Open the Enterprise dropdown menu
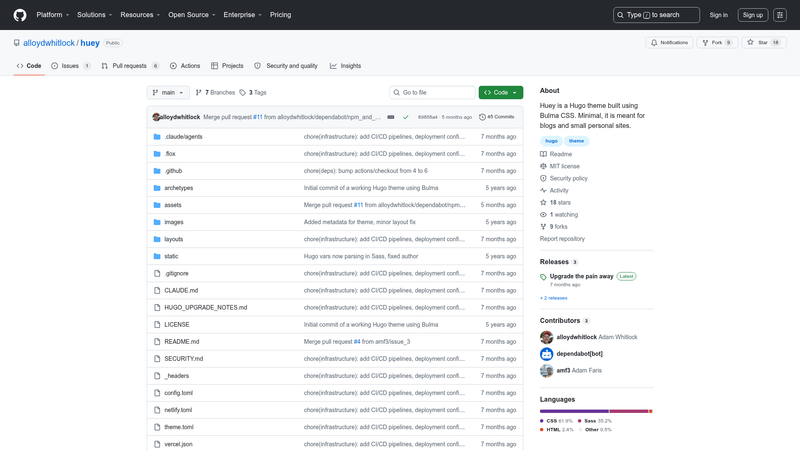This screenshot has height=450, width=800. (242, 15)
